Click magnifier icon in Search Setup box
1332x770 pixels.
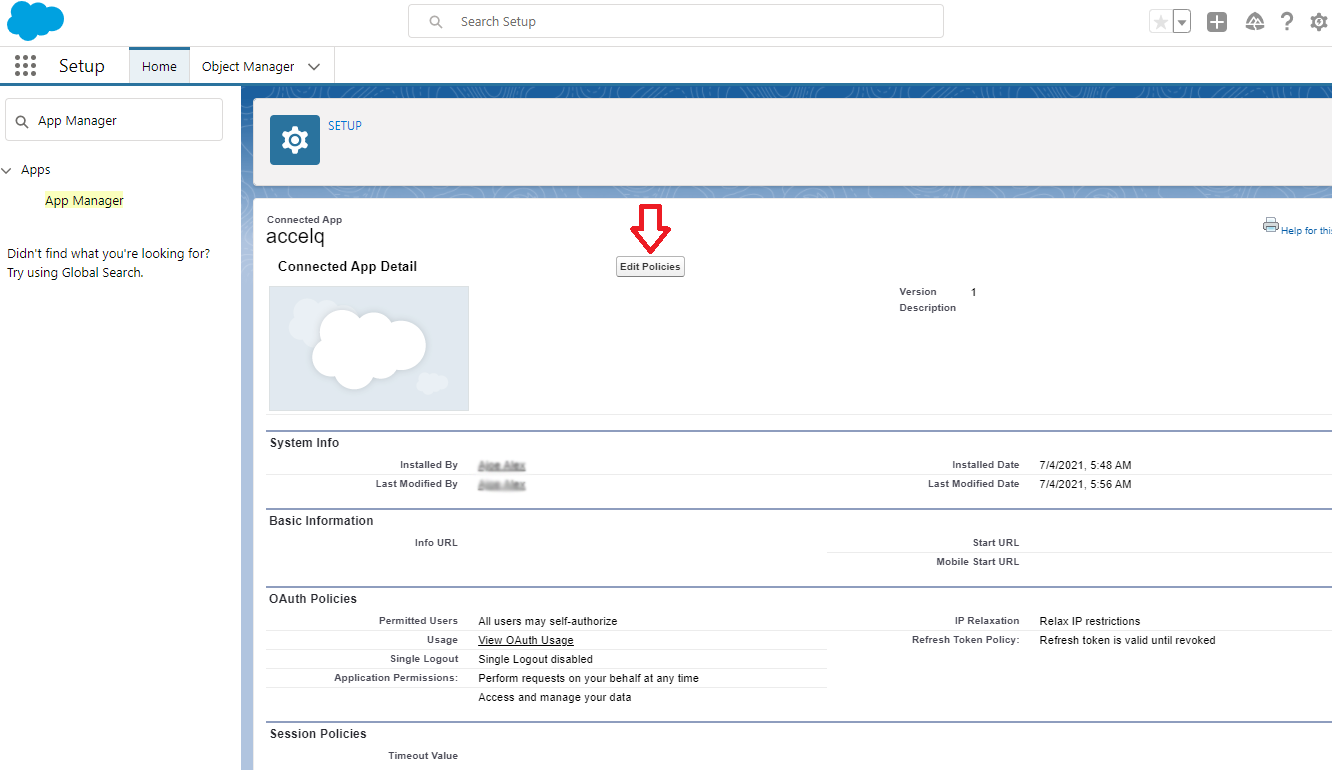click(x=436, y=22)
